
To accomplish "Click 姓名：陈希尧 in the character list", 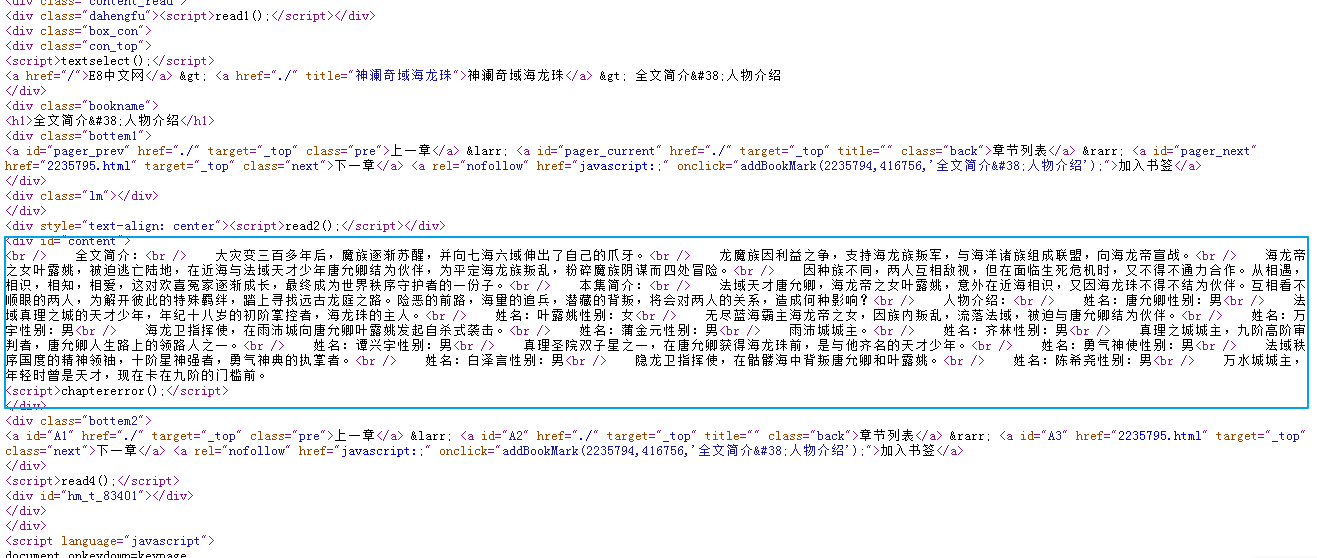I will tap(1053, 361).
